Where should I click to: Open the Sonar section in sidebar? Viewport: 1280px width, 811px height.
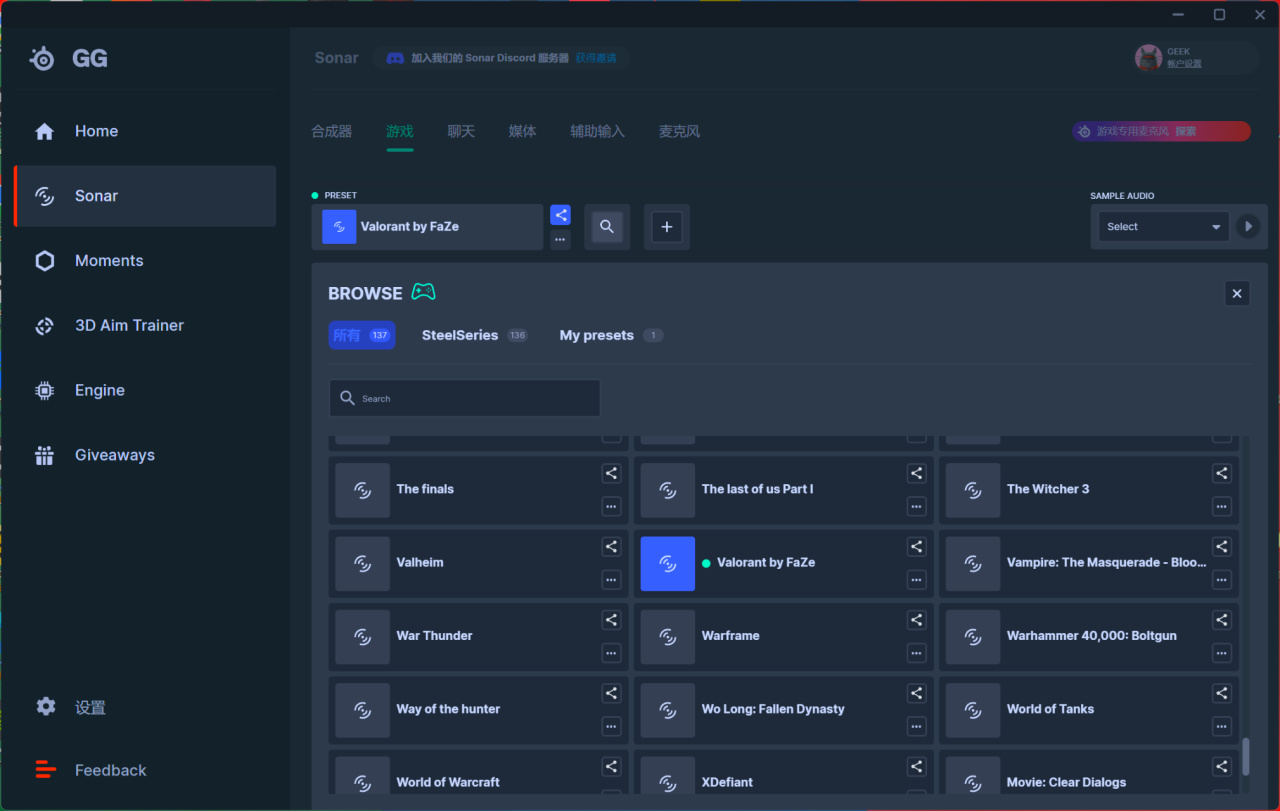[x=145, y=196]
